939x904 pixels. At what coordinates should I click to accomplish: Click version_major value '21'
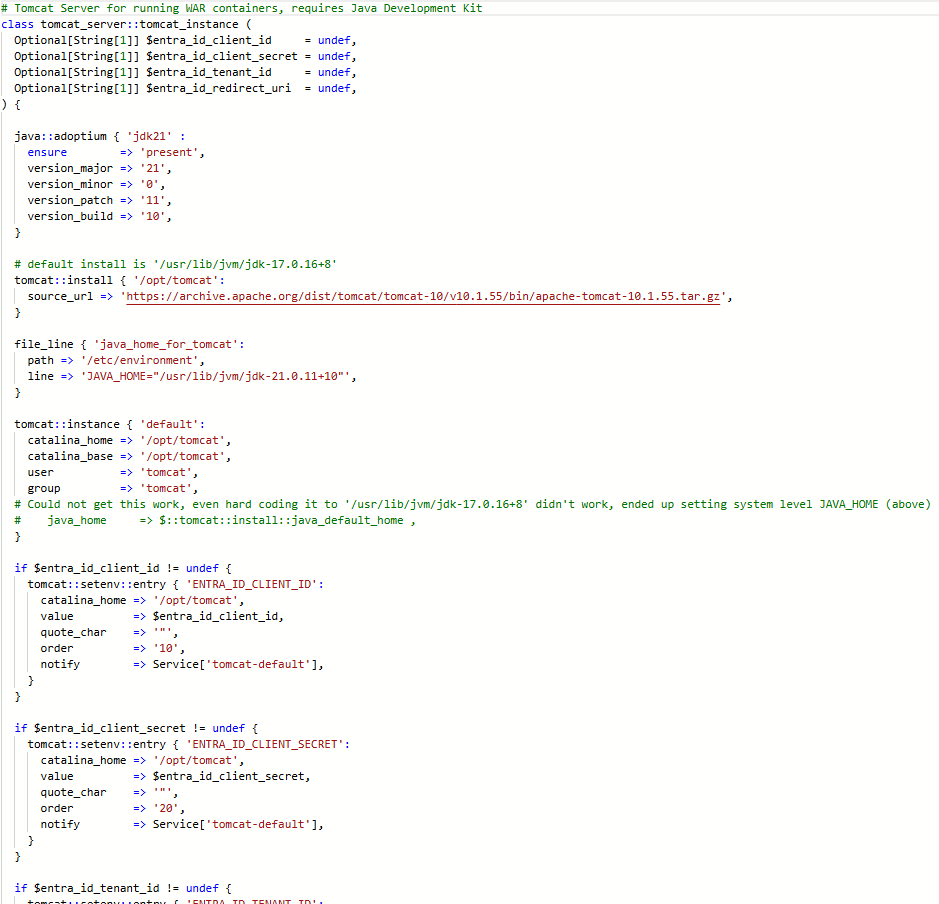tap(153, 168)
